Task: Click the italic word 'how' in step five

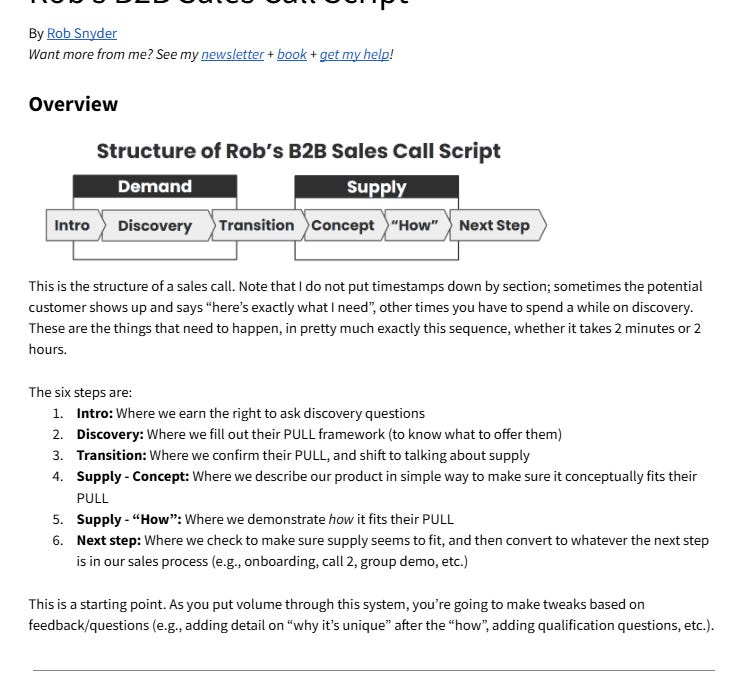Action: pyautogui.click(x=341, y=519)
